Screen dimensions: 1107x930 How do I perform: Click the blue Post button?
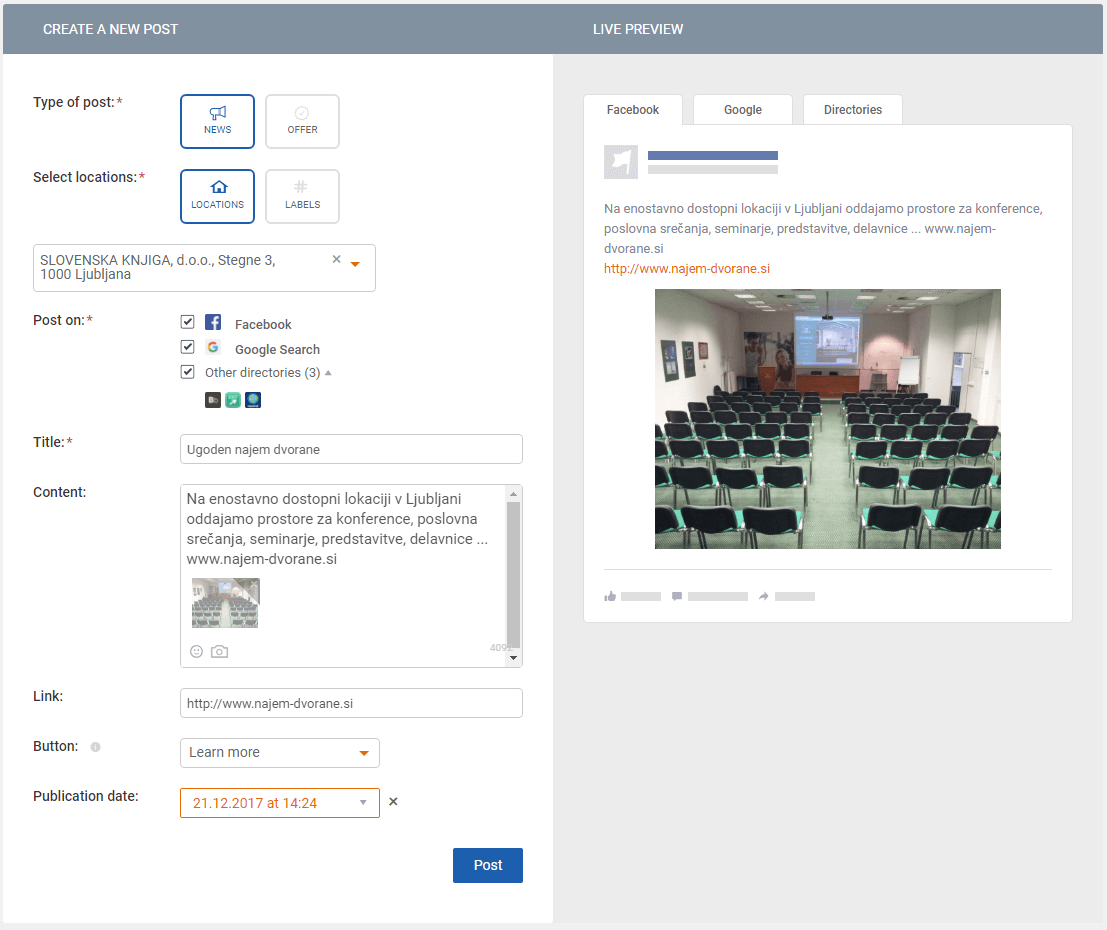click(487, 865)
